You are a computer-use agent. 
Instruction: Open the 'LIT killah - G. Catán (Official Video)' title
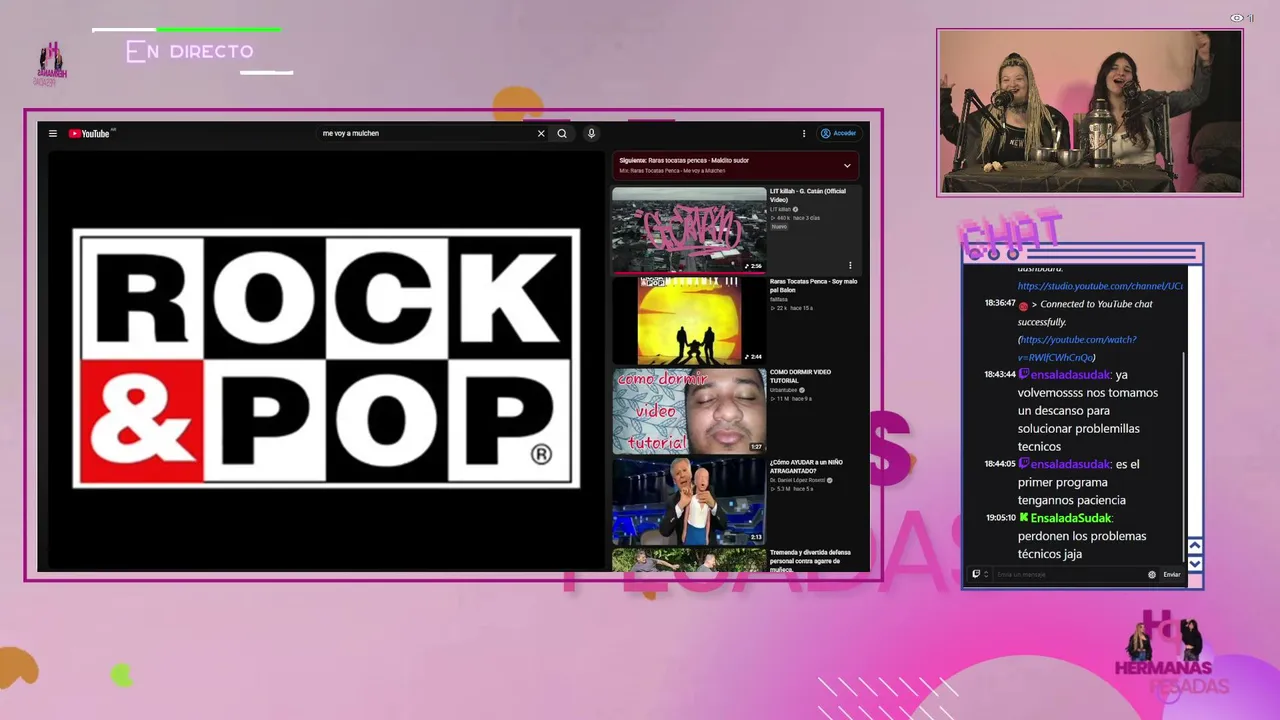pyautogui.click(x=808, y=195)
